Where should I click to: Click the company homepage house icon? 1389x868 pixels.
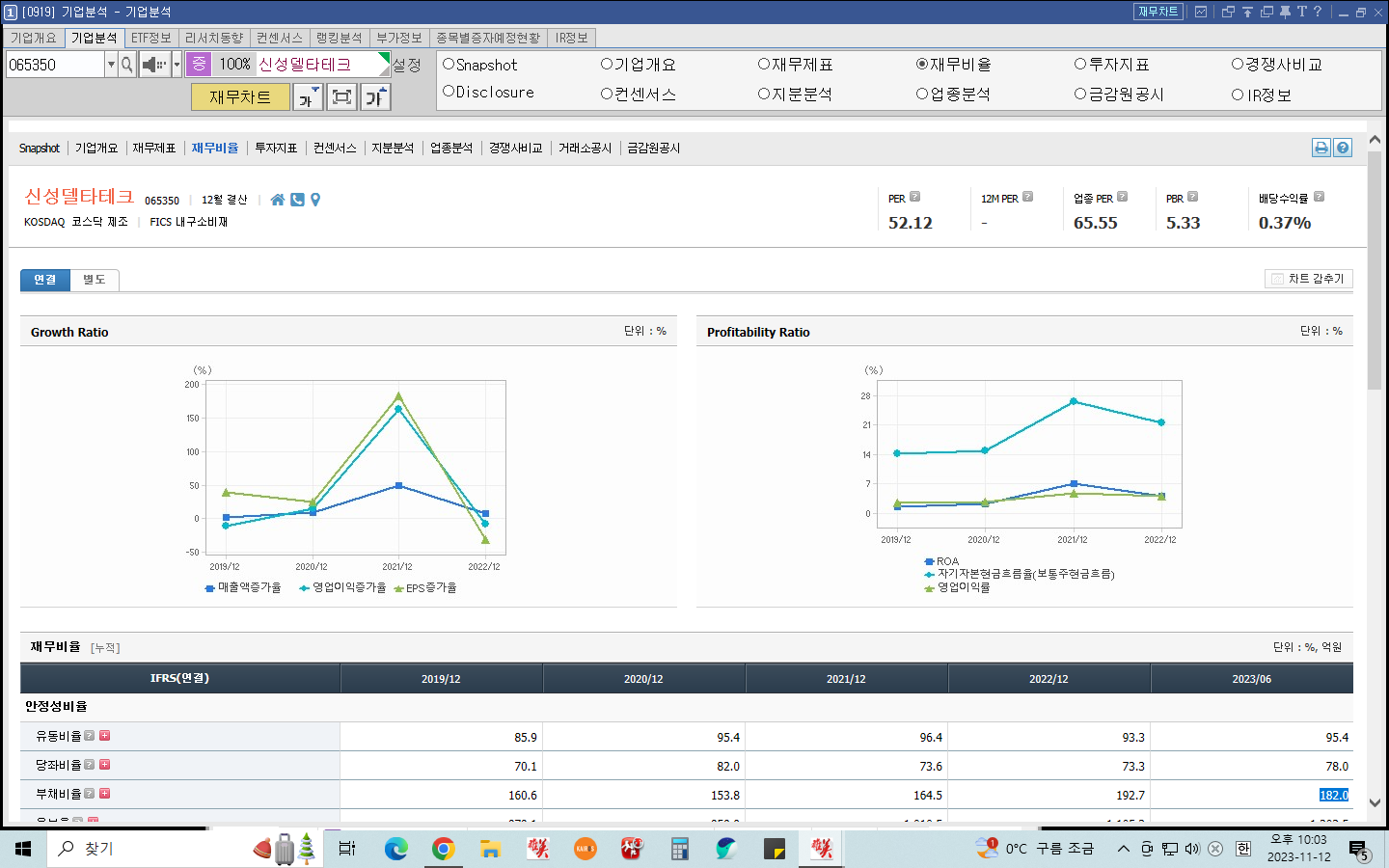[x=278, y=200]
